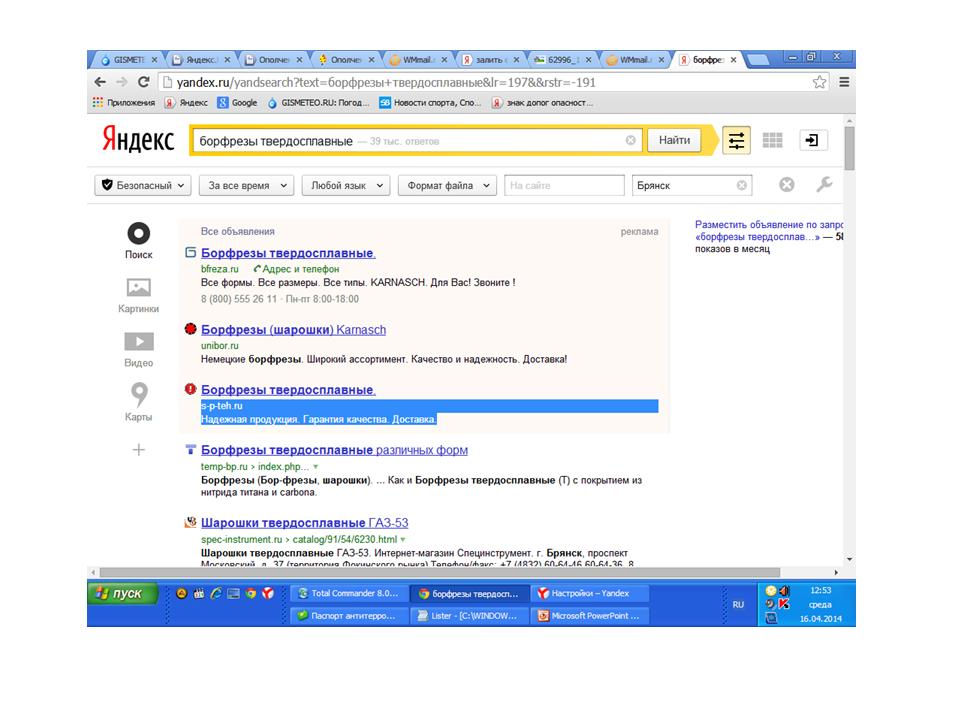
Task: Click the vertical page scrollbar
Action: [x=849, y=147]
